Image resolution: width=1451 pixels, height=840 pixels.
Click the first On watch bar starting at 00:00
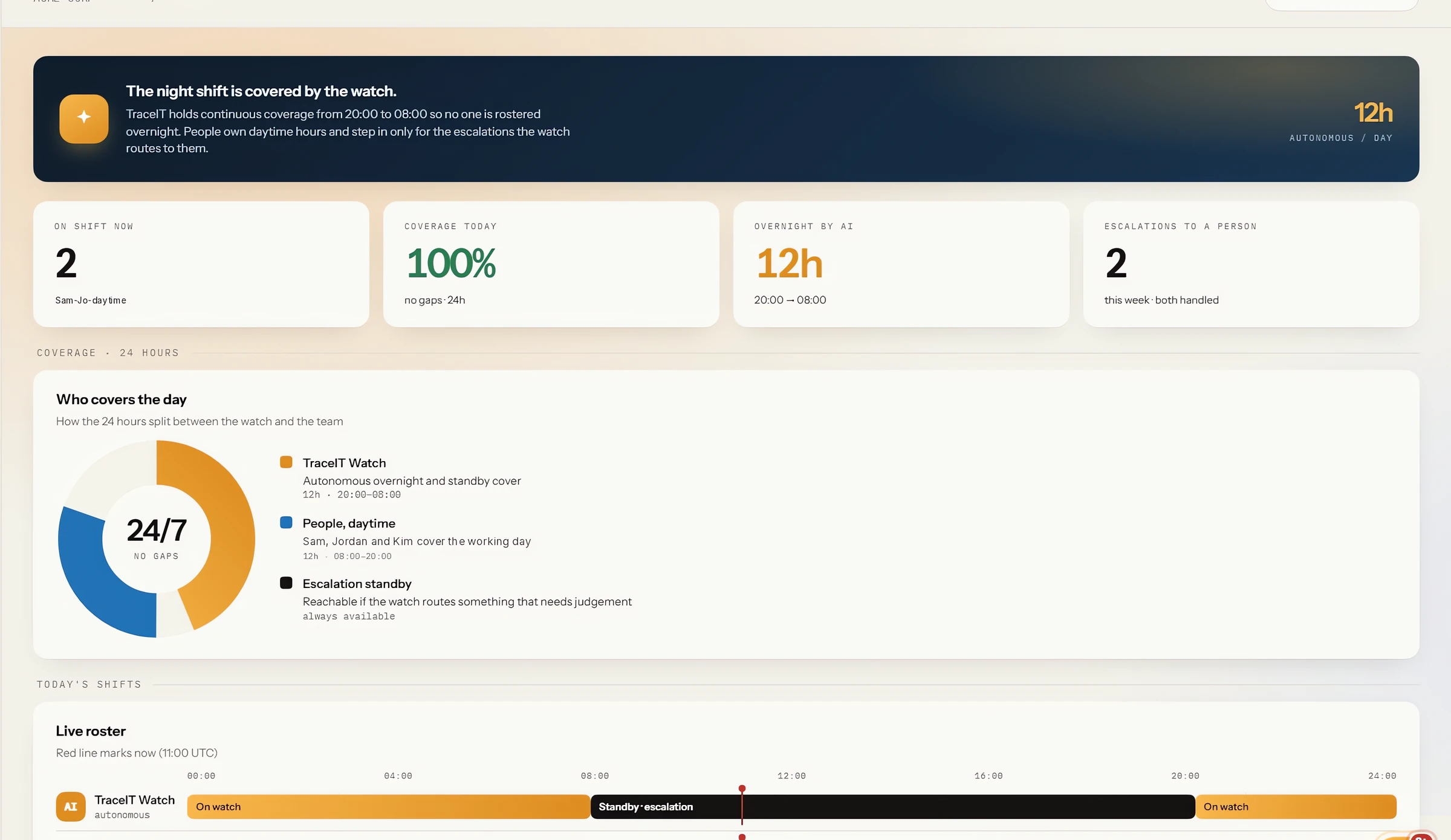click(388, 807)
